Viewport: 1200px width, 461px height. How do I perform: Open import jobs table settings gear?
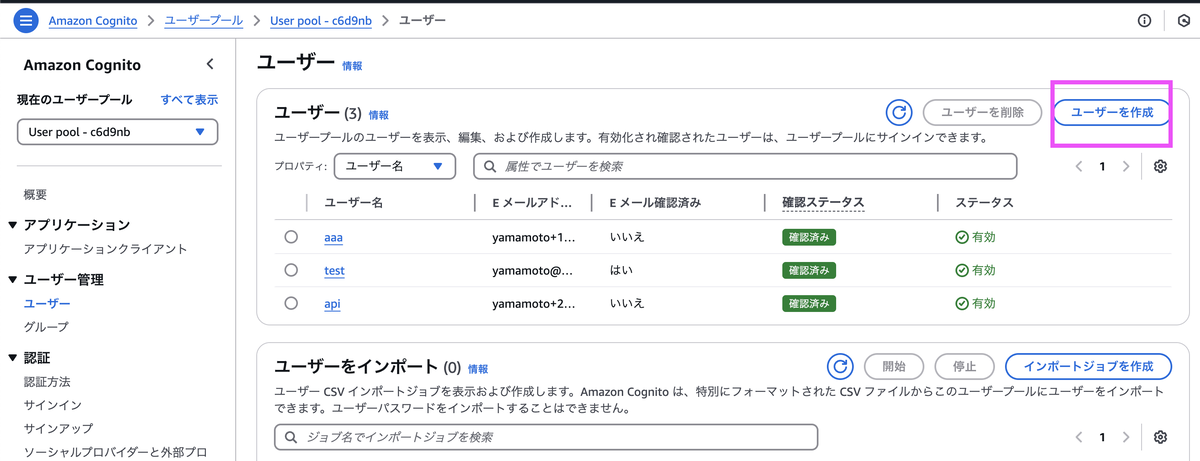pyautogui.click(x=1160, y=437)
